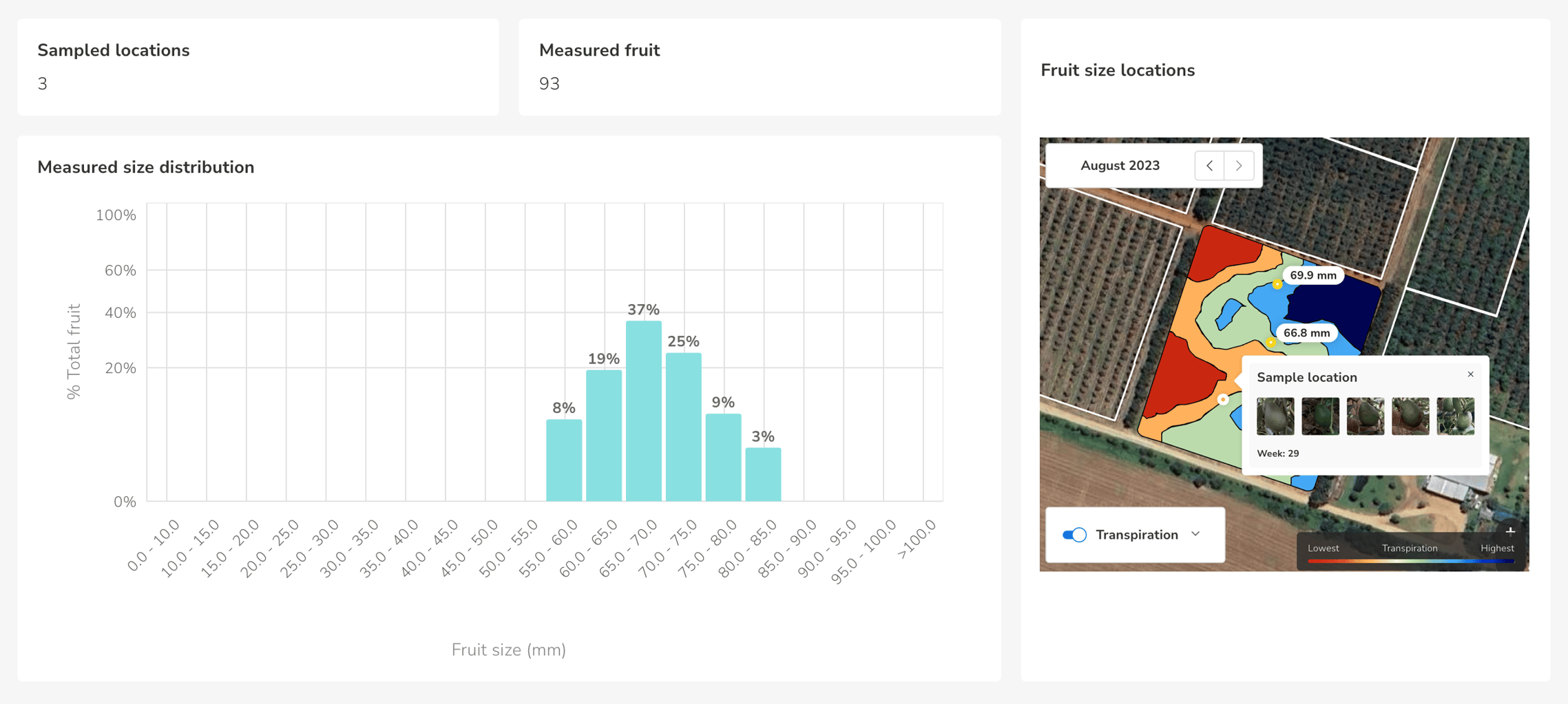Click the 'Sampled locations' heading

[114, 50]
